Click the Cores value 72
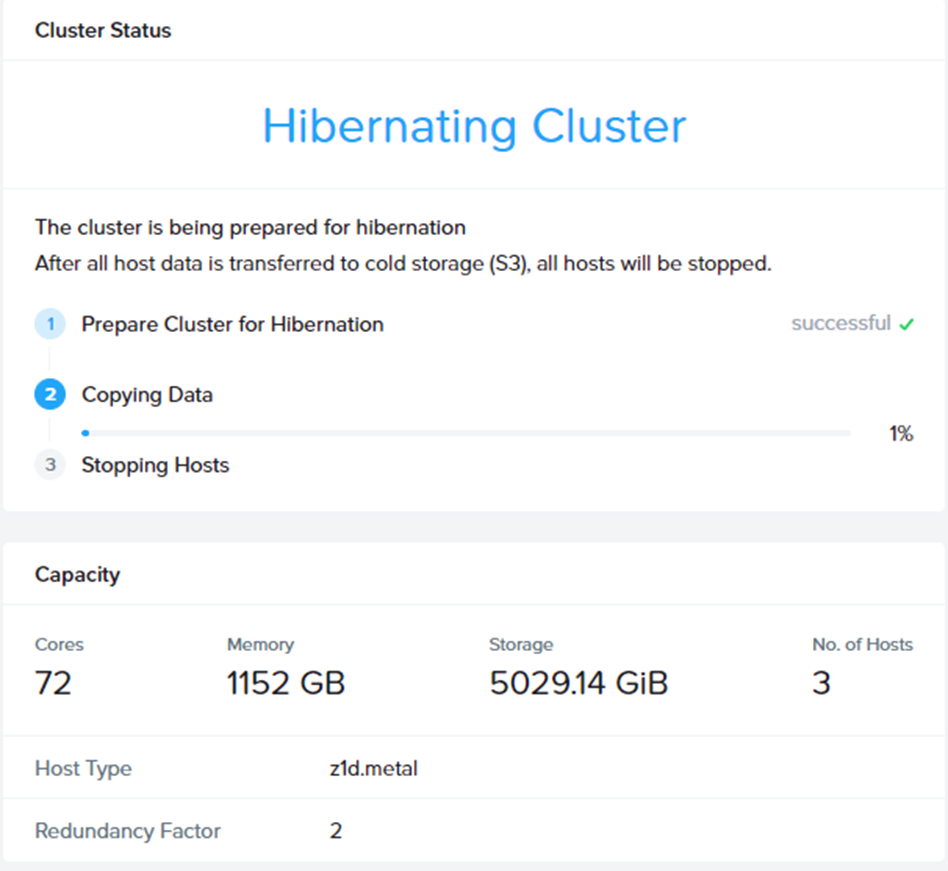The height and width of the screenshot is (871, 948). click(53, 684)
